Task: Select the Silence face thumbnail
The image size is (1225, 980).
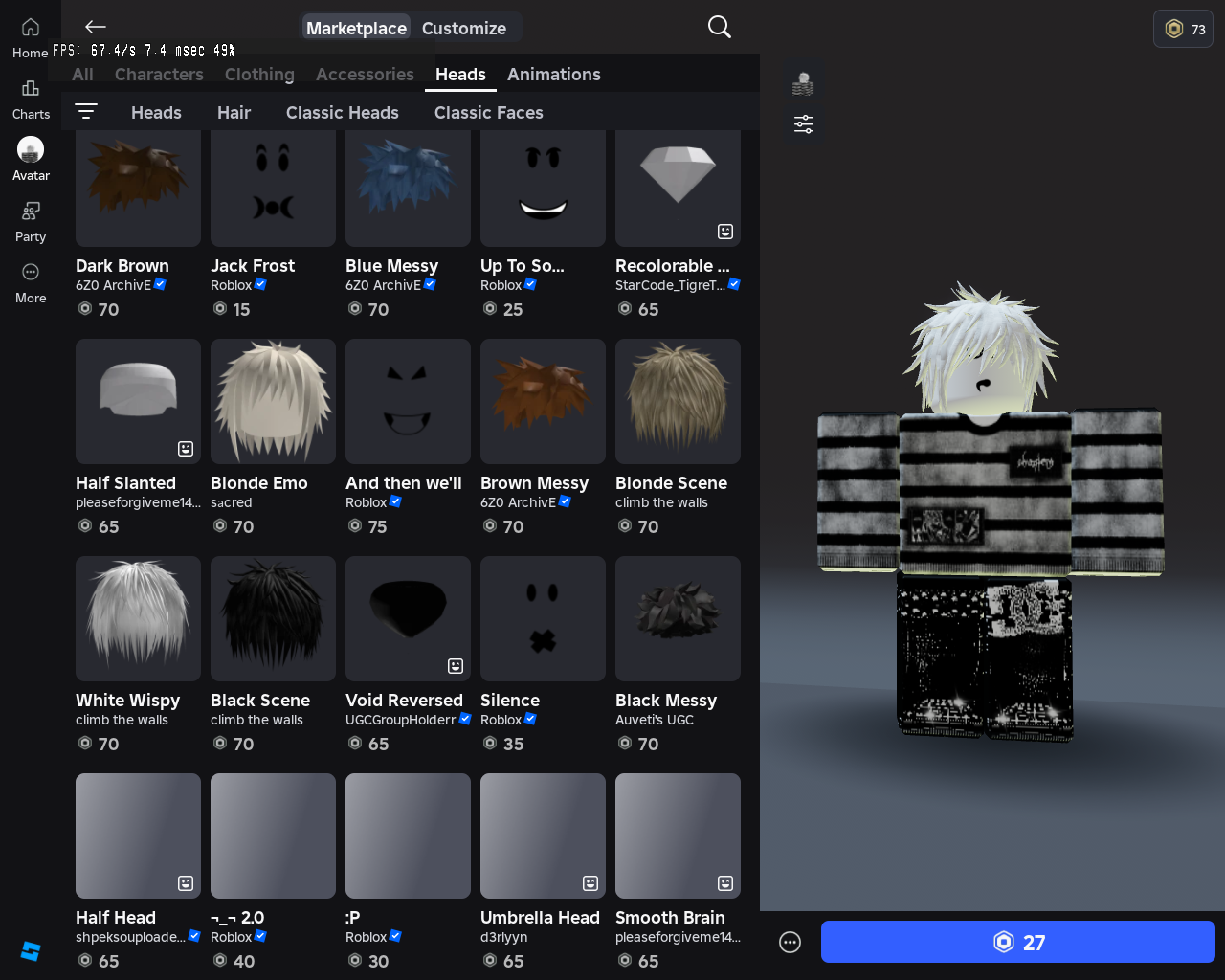Action: pos(543,618)
